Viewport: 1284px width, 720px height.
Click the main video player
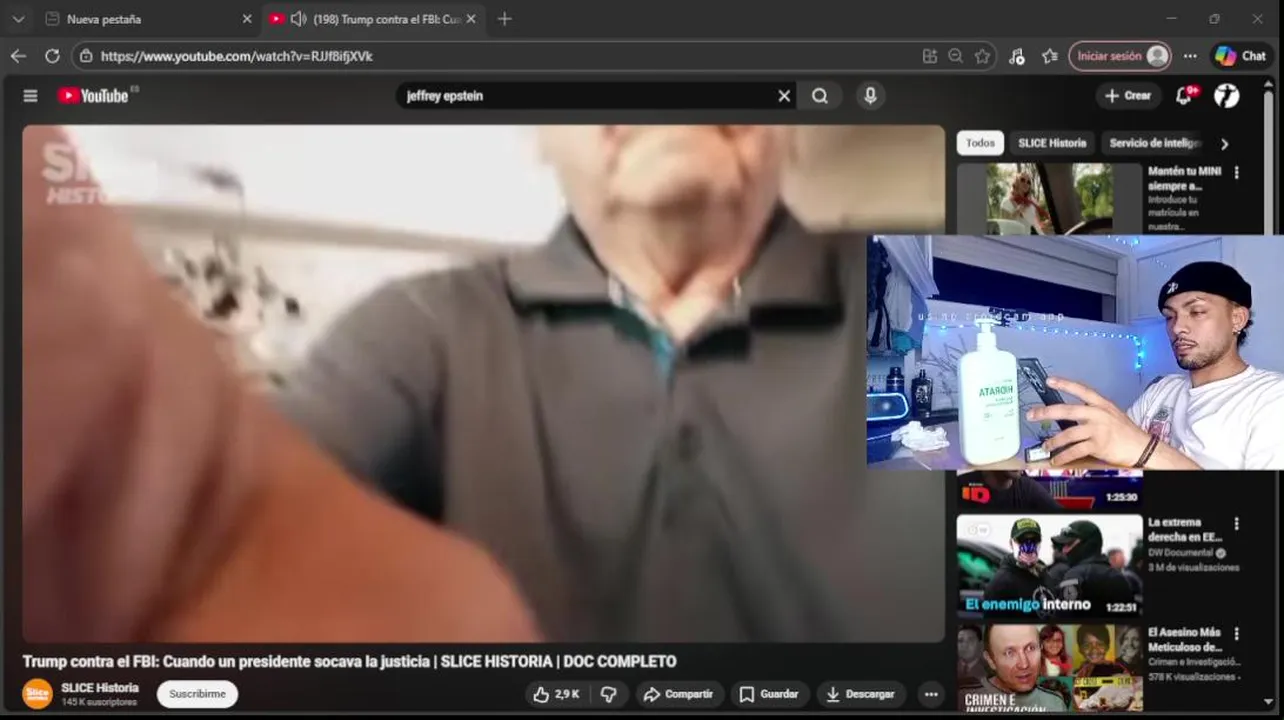tap(483, 383)
